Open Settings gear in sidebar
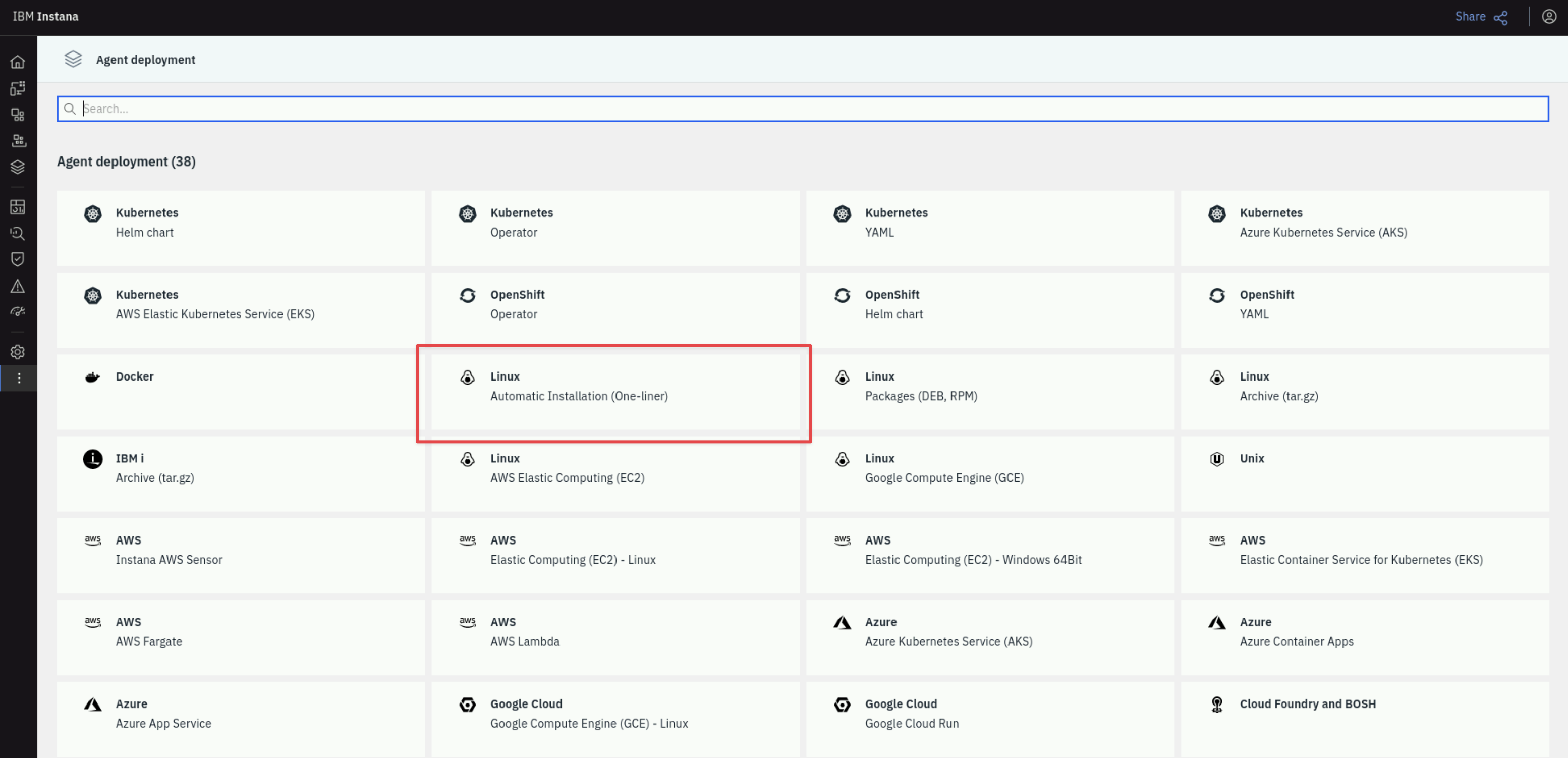The image size is (1568, 758). tap(18, 352)
